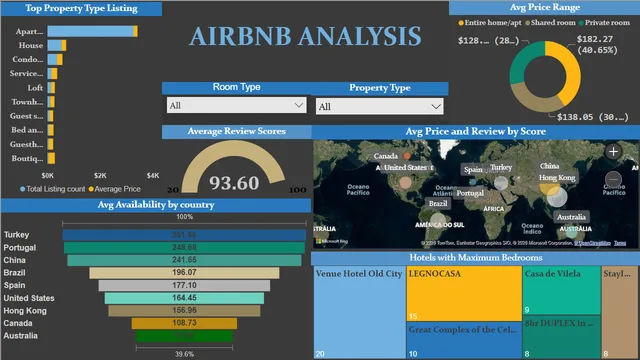Select the Condo bar in property chart

click(55, 60)
